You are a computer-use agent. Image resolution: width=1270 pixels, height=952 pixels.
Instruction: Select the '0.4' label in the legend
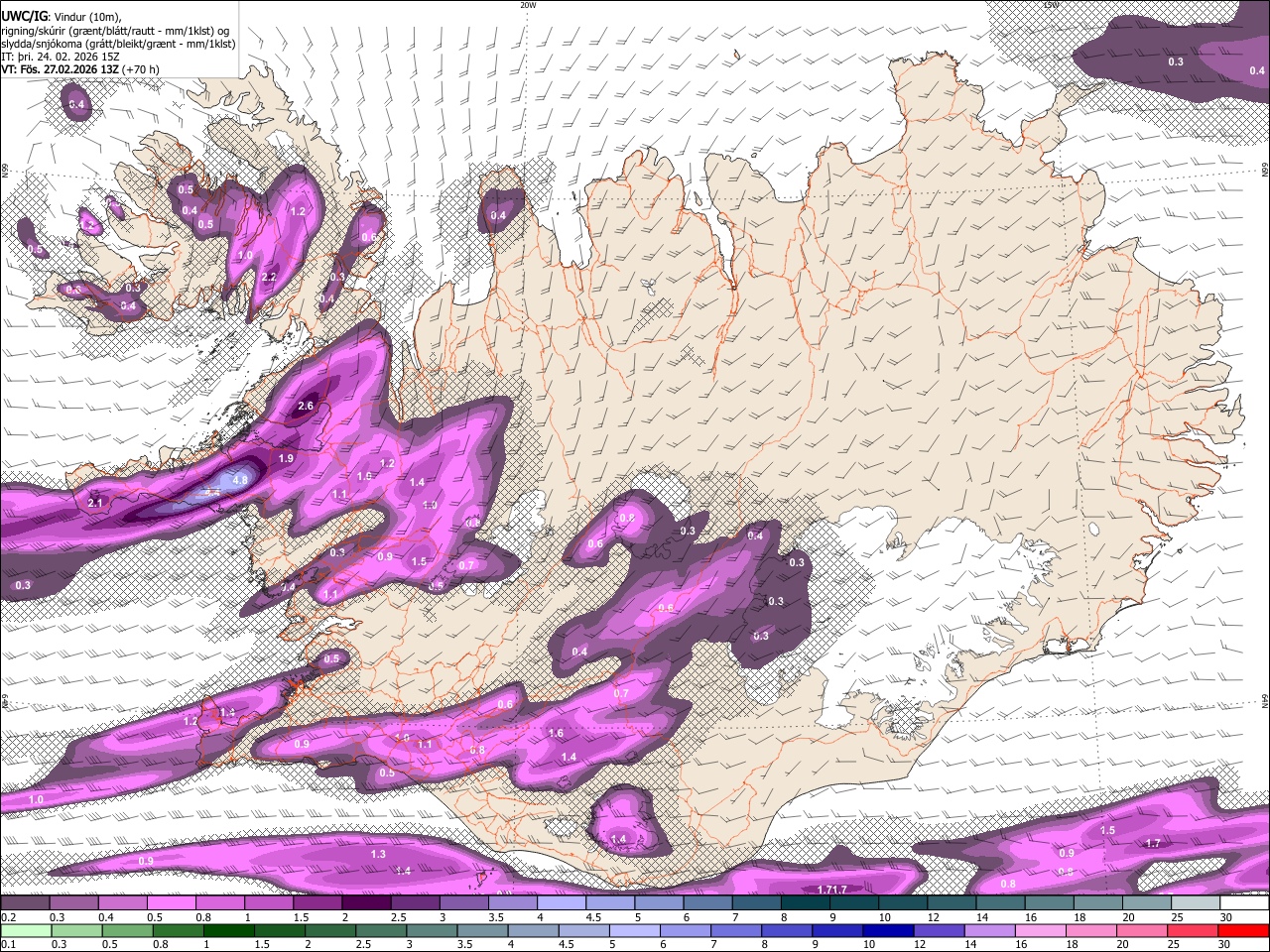click(106, 917)
